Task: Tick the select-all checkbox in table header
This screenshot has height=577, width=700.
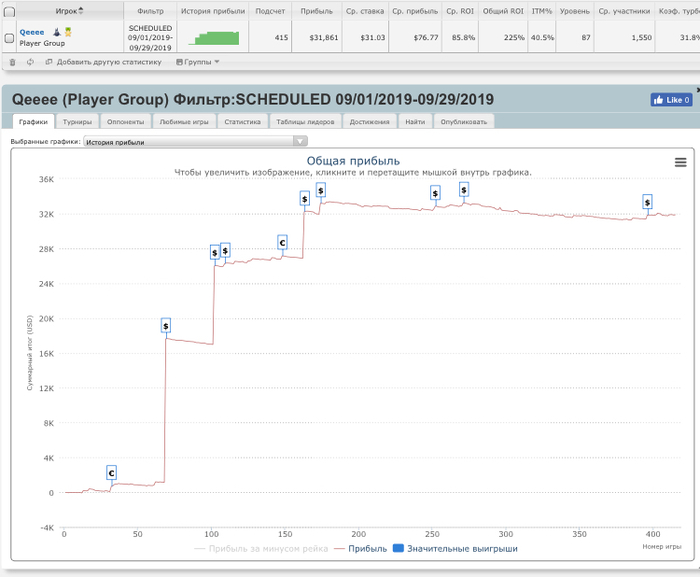Action: 9,12
